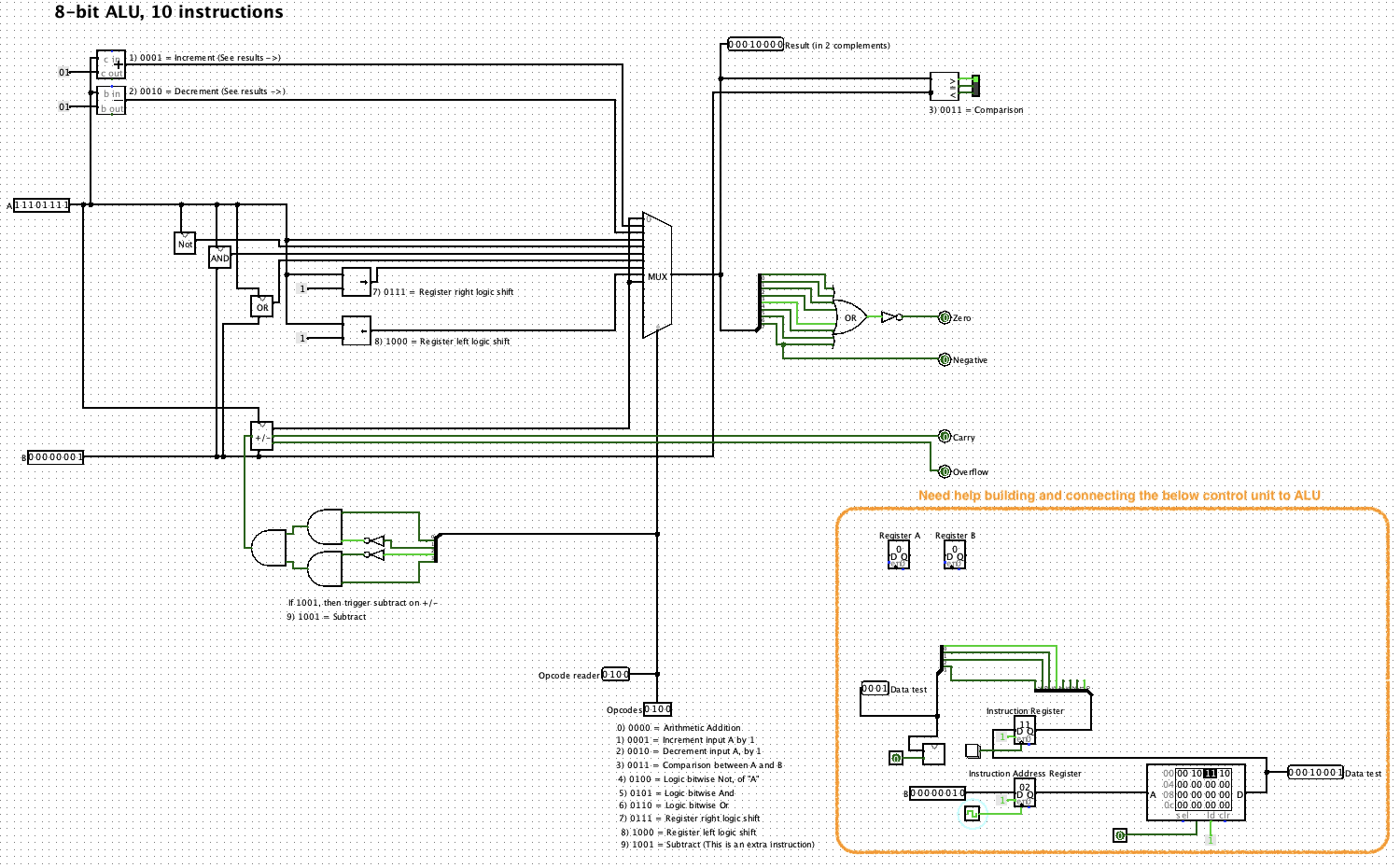Click the 'Result (in 2 complements)' label

point(837,45)
